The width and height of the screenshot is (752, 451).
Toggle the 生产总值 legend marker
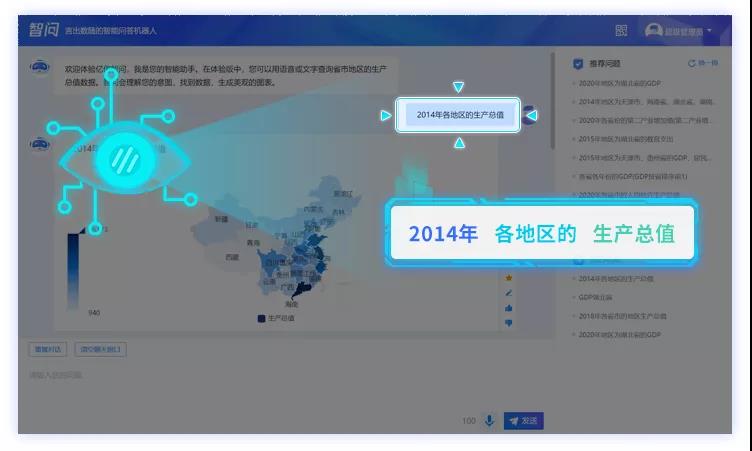pos(261,319)
